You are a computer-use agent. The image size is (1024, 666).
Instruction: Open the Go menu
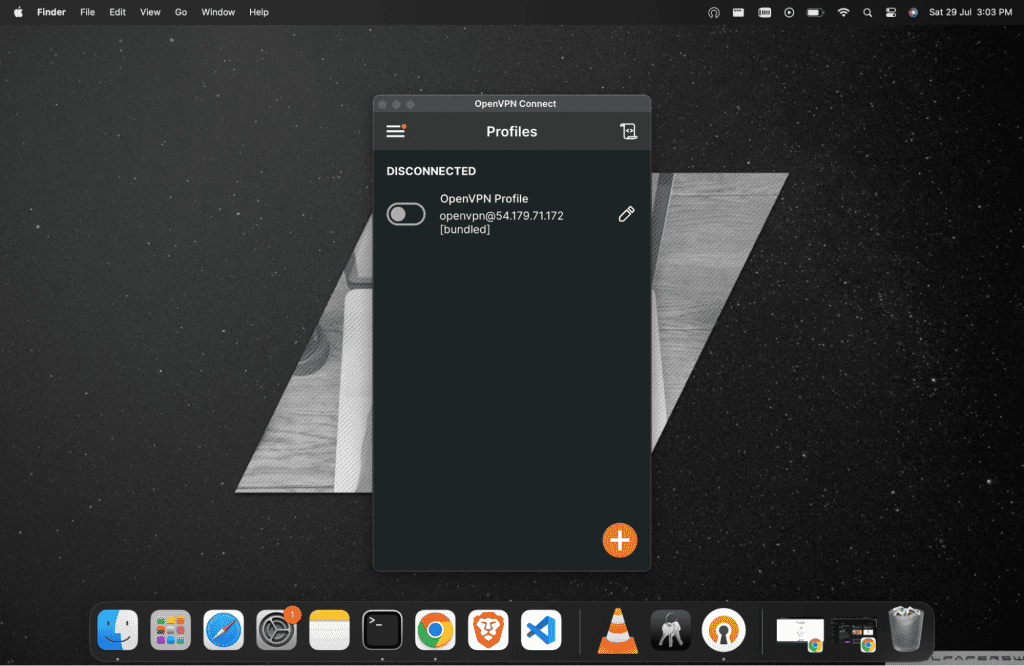click(181, 12)
